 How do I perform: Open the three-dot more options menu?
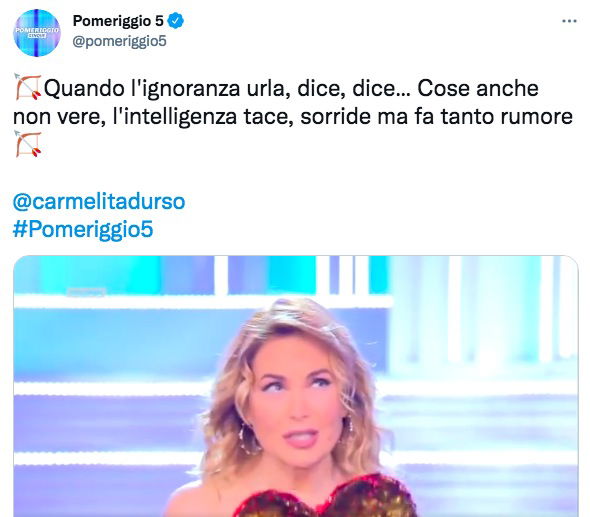coord(569,21)
